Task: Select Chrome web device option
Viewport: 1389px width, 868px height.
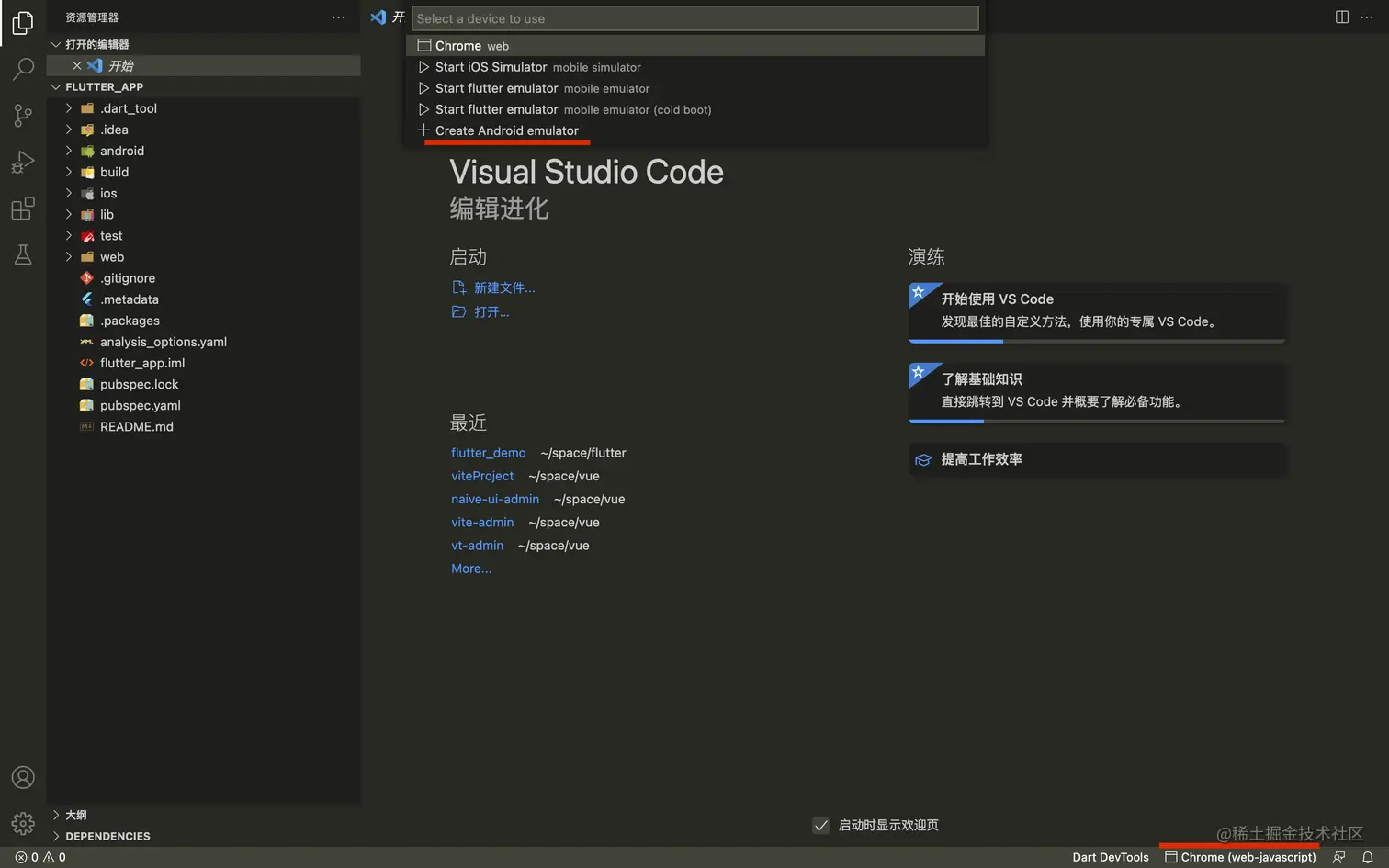Action: pos(695,46)
